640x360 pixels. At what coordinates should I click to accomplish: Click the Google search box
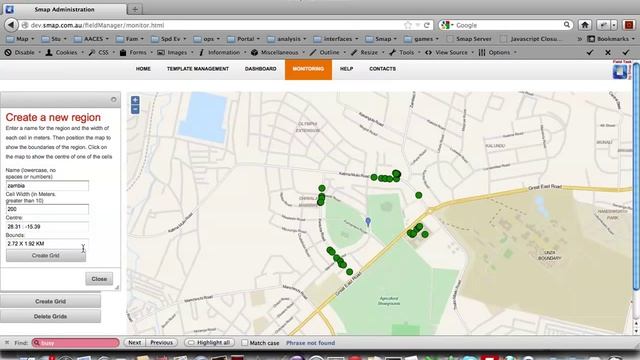(506, 25)
